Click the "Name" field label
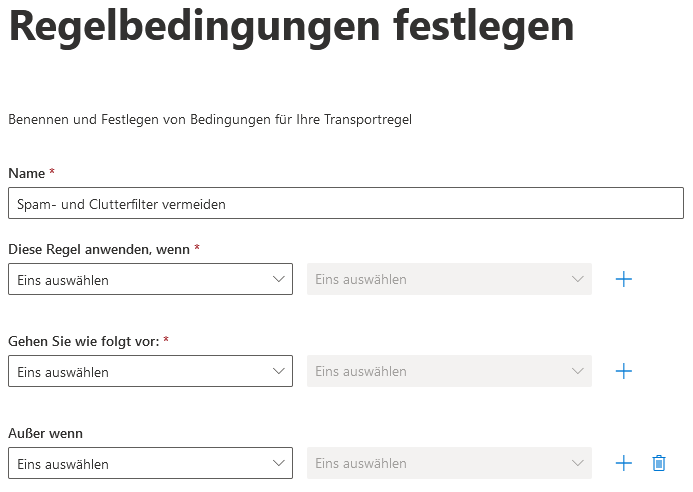Viewport: 693px width, 492px height. click(x=26, y=173)
